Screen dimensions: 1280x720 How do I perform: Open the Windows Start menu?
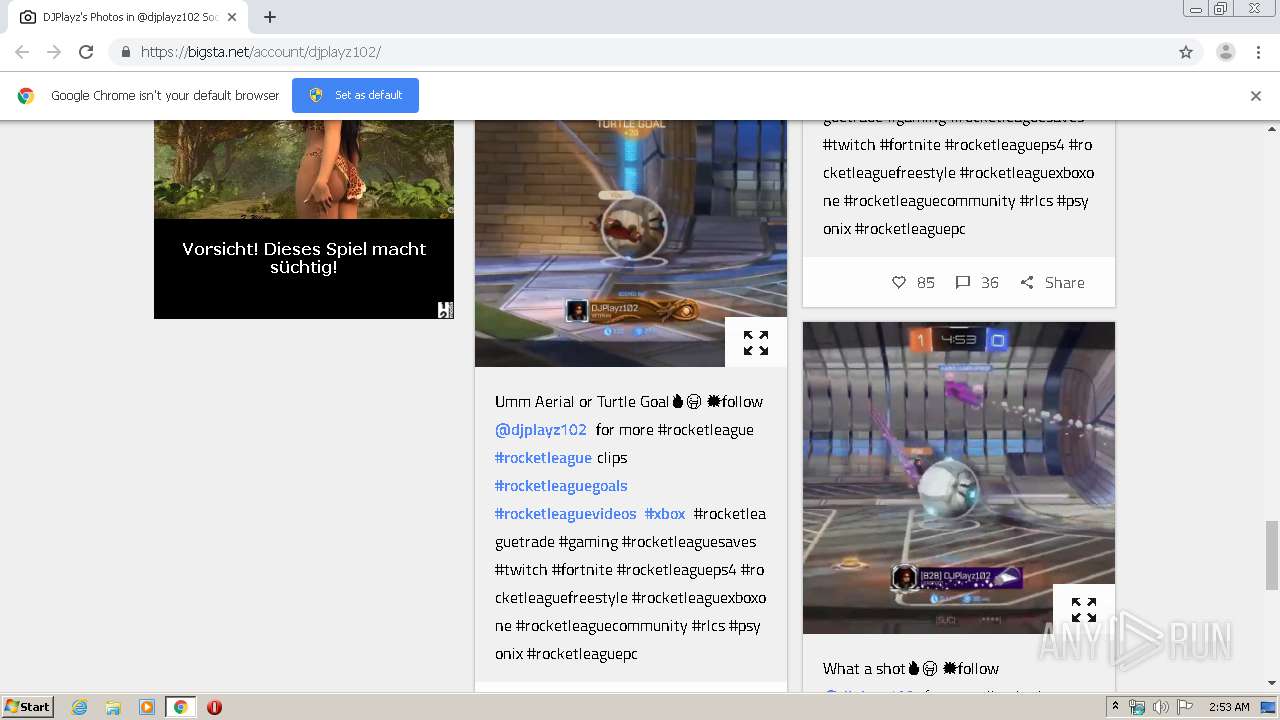point(28,707)
